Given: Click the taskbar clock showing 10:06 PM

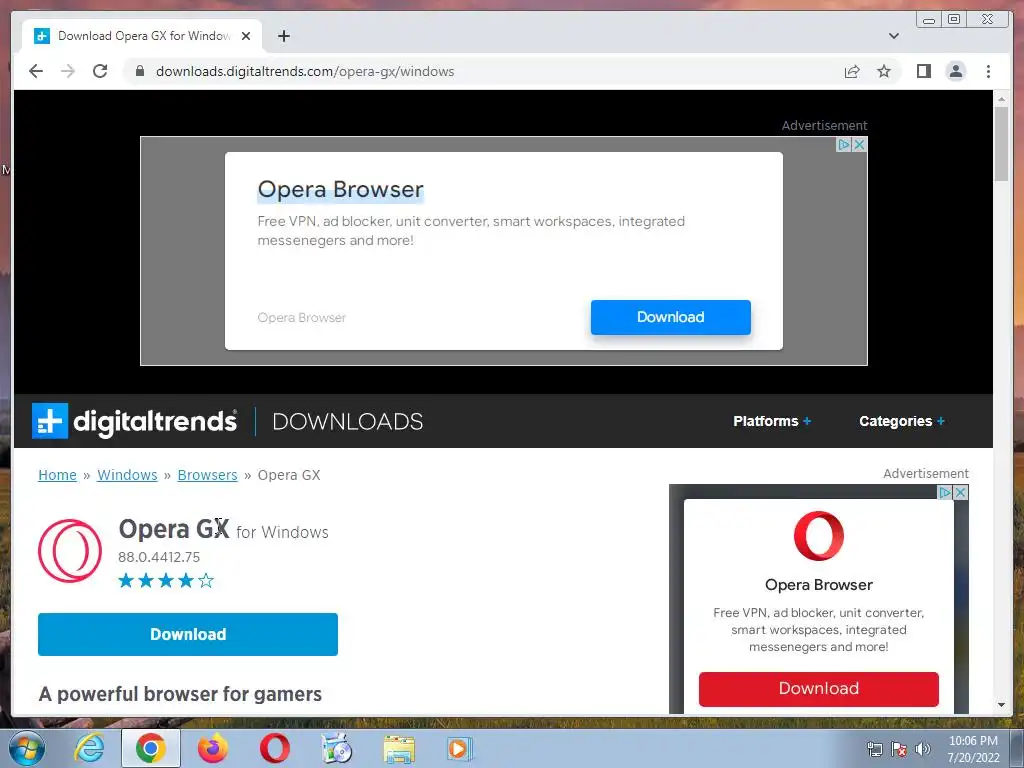Looking at the screenshot, I should 973,748.
